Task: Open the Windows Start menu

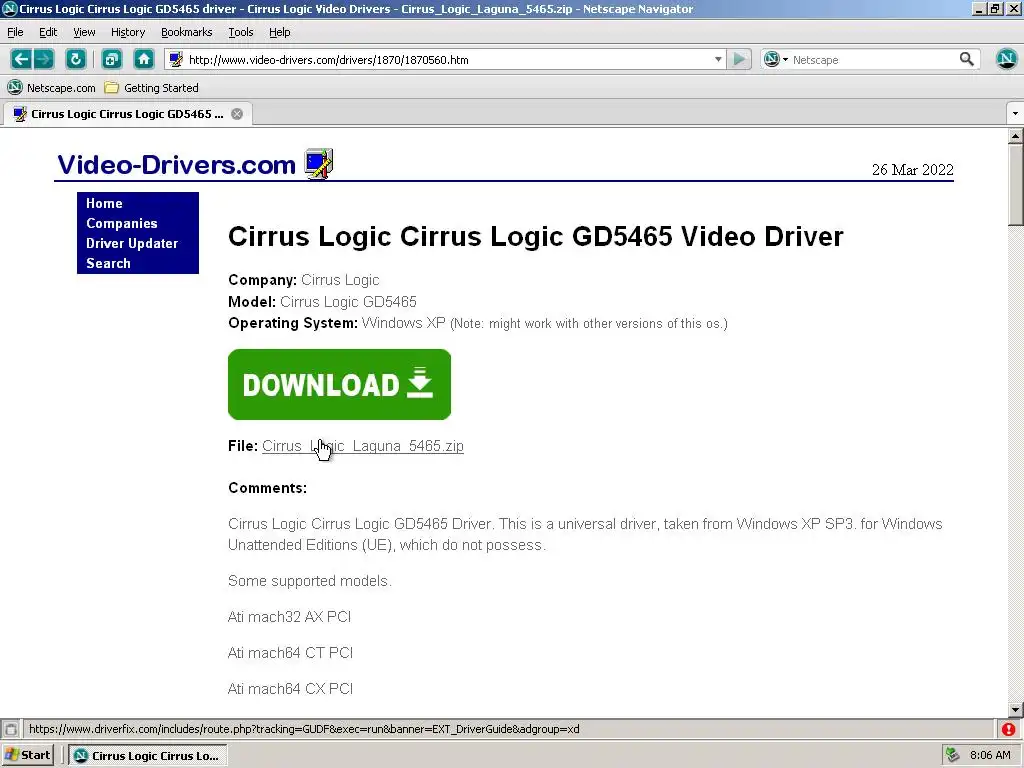Action: [27, 755]
